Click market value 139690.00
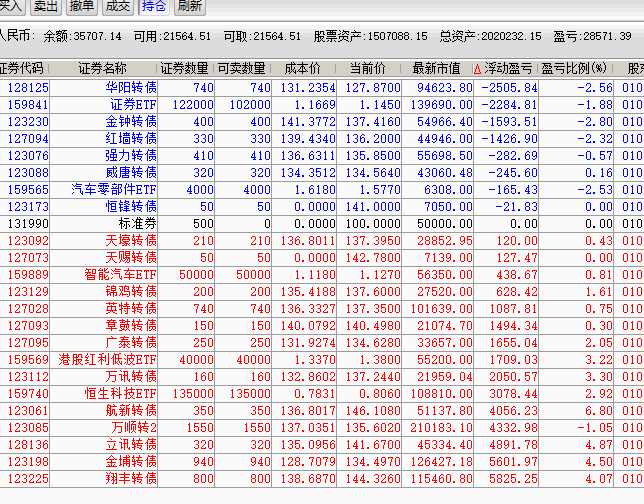Viewport: 644px width, 504px height. click(x=442, y=105)
